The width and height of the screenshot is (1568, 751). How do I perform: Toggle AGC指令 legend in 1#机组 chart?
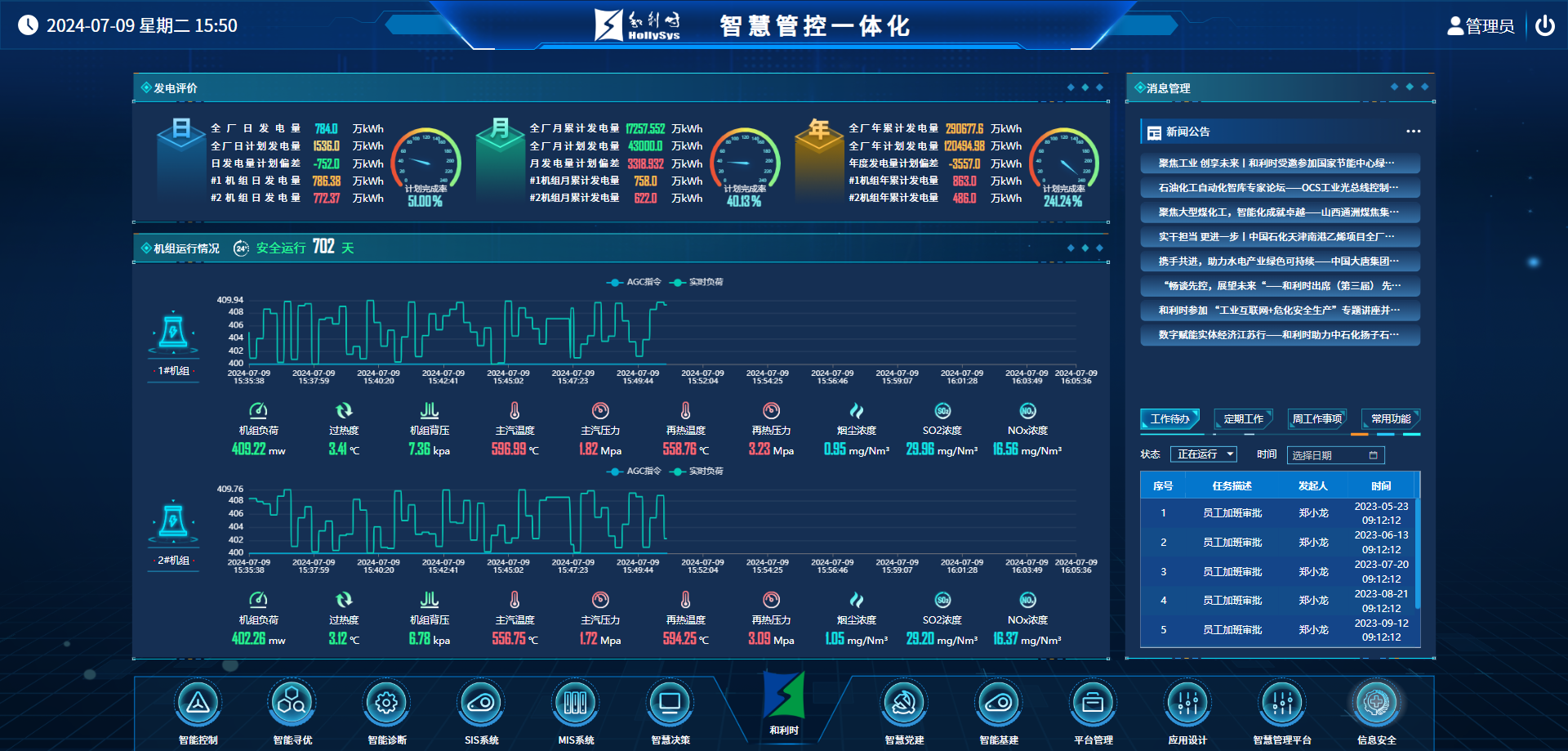click(x=635, y=282)
